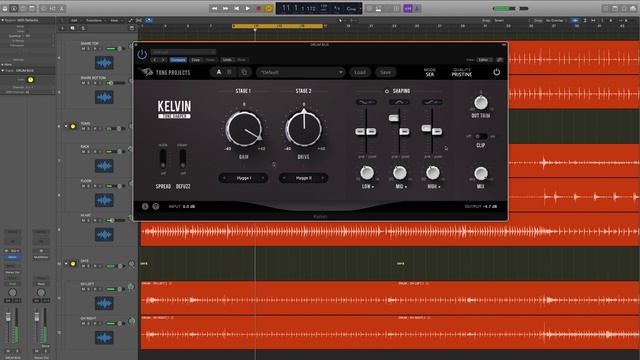Click the link icon between Stage 1 and 2
640x360 pixels.
(274, 164)
